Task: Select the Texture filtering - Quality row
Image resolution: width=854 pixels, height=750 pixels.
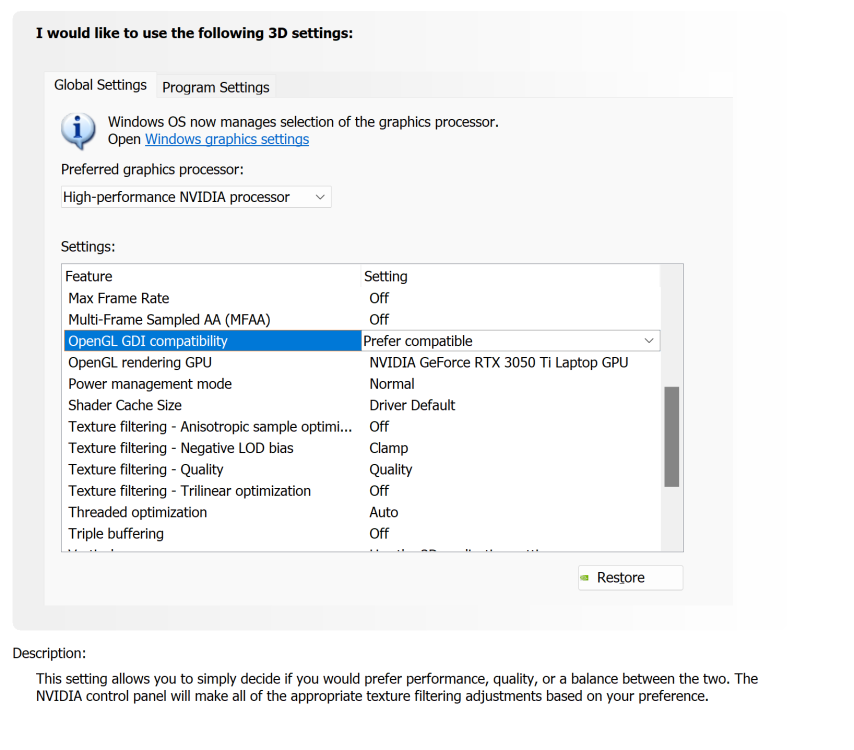Action: click(146, 469)
